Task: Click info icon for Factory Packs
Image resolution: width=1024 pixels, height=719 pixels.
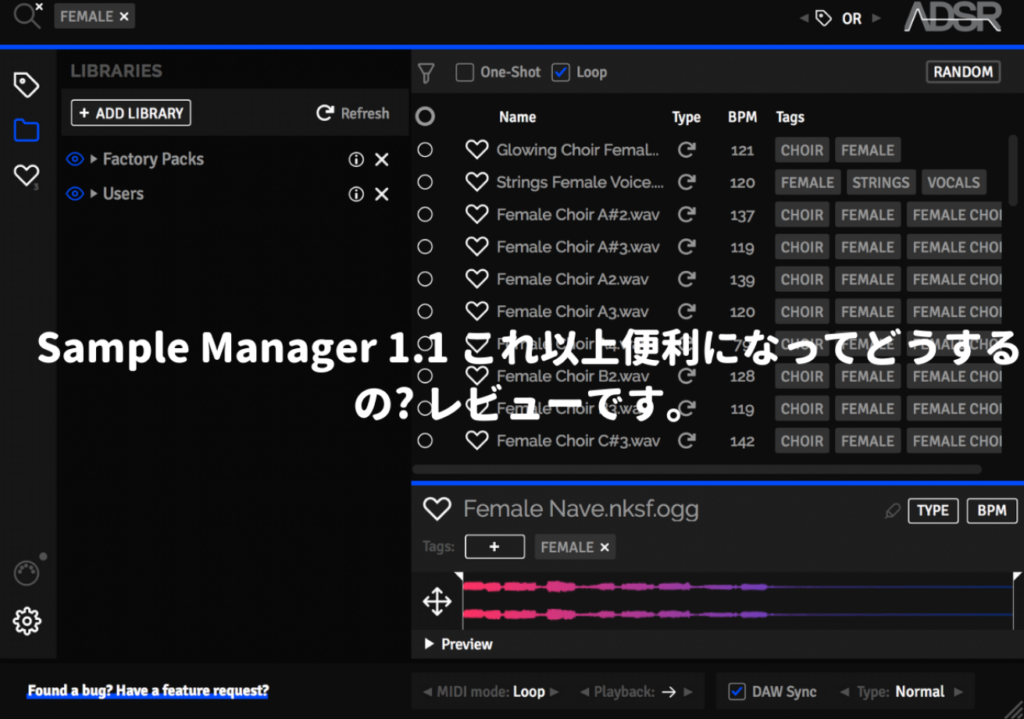Action: tap(355, 160)
